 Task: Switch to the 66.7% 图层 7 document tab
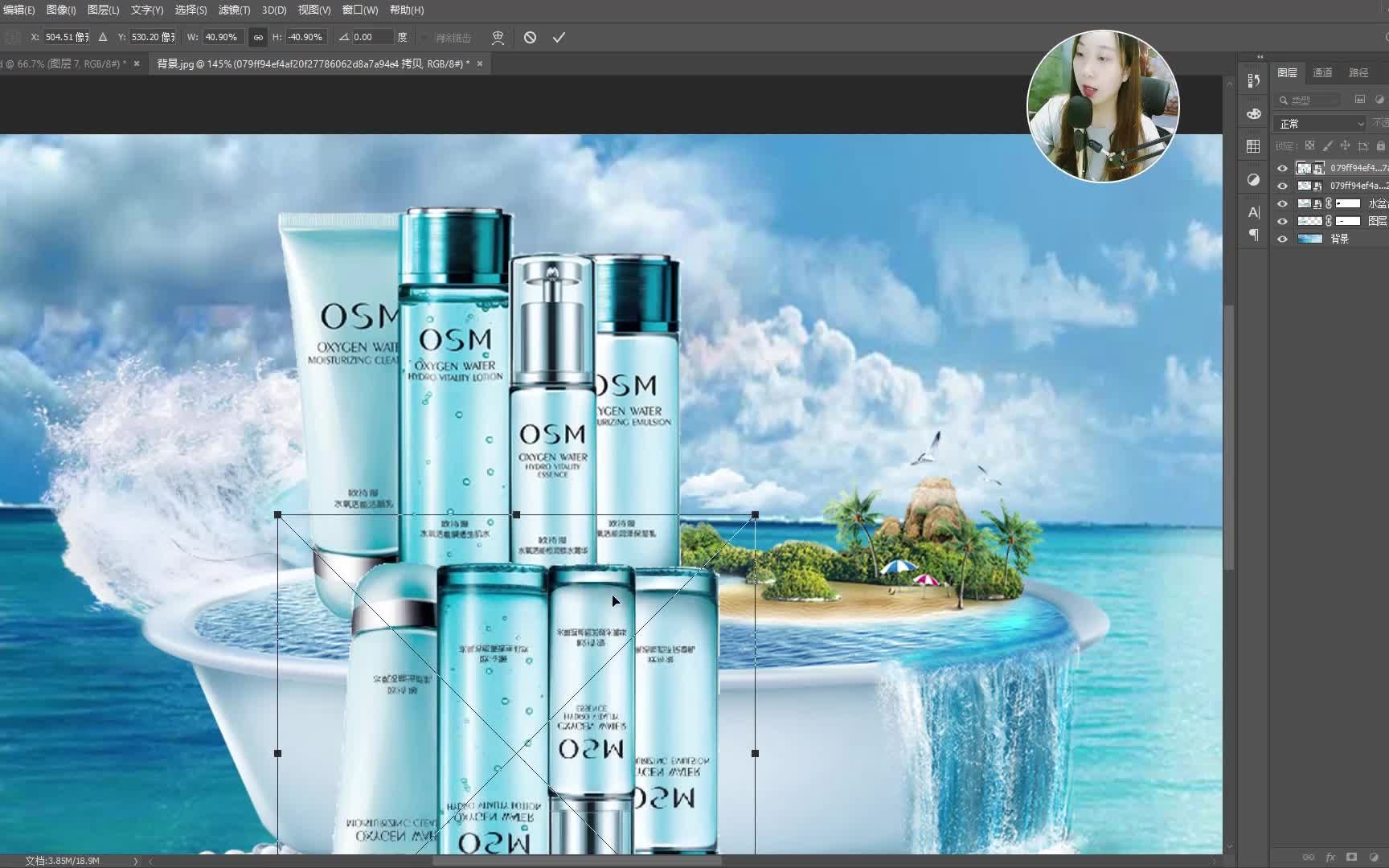pos(64,63)
